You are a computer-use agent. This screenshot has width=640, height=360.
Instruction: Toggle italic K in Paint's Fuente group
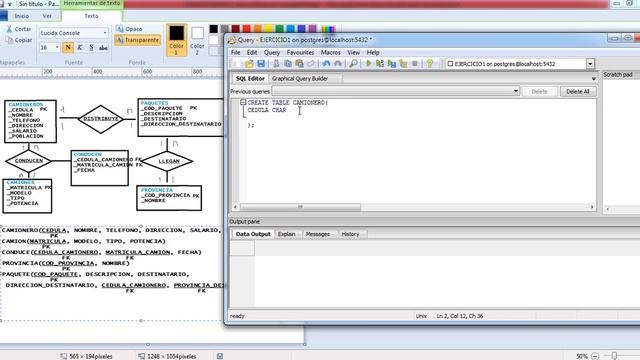click(x=80, y=48)
